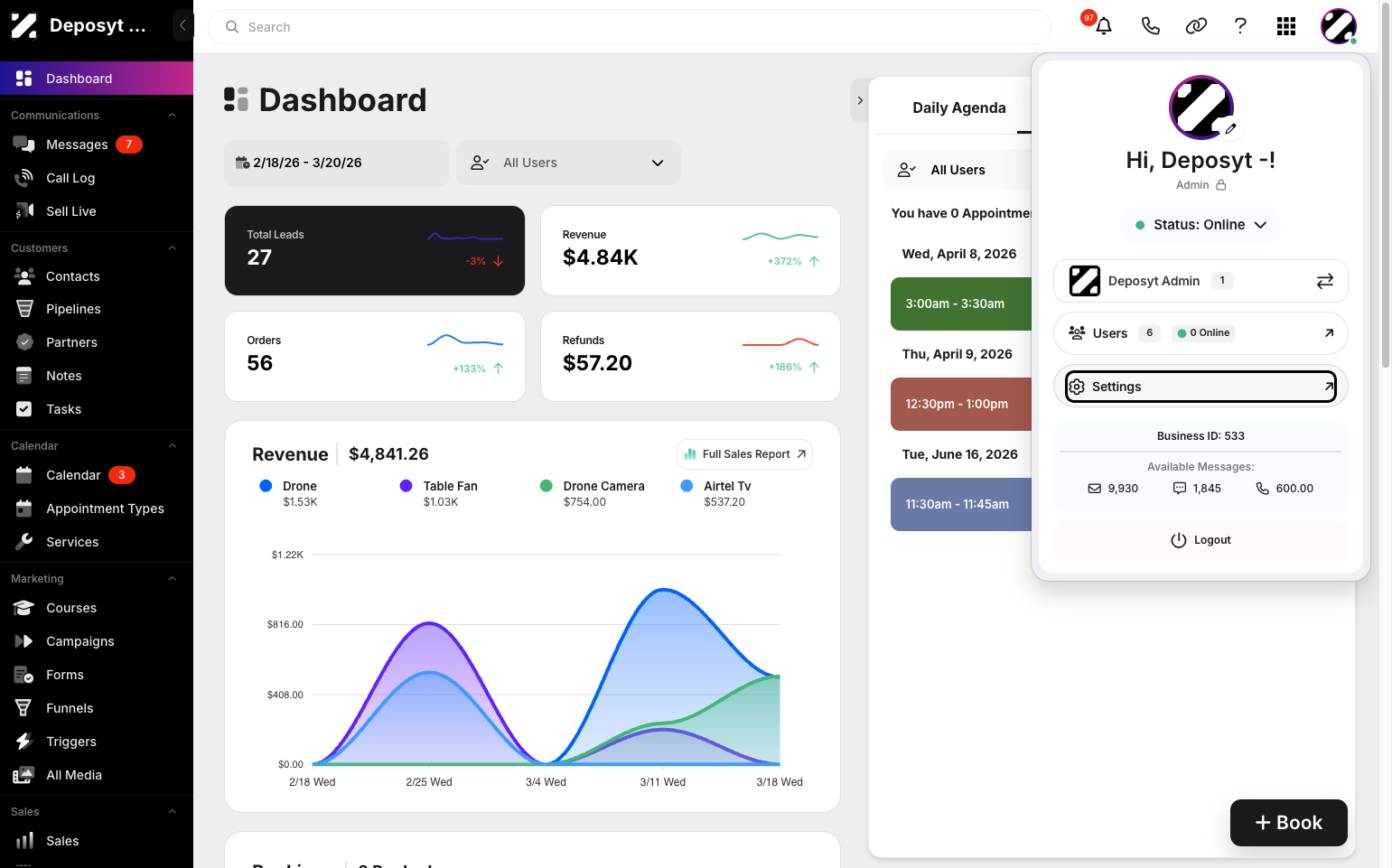Collapse the Communications sidebar section

click(x=172, y=116)
